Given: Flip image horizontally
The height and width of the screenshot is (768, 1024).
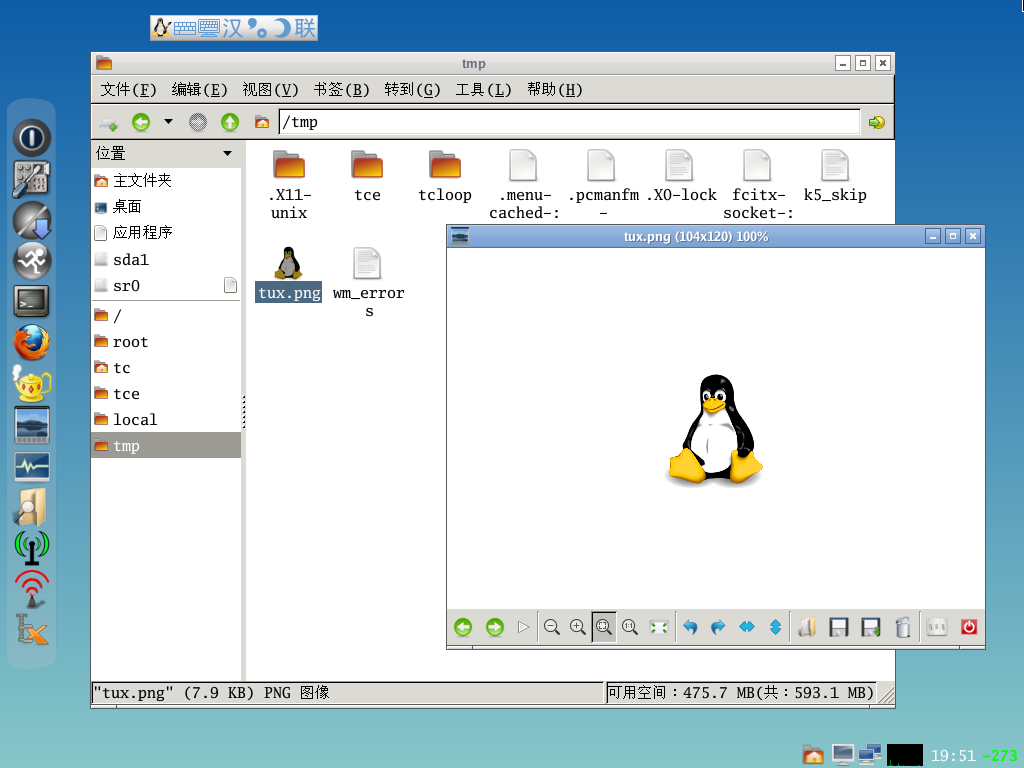Looking at the screenshot, I should coord(746,628).
